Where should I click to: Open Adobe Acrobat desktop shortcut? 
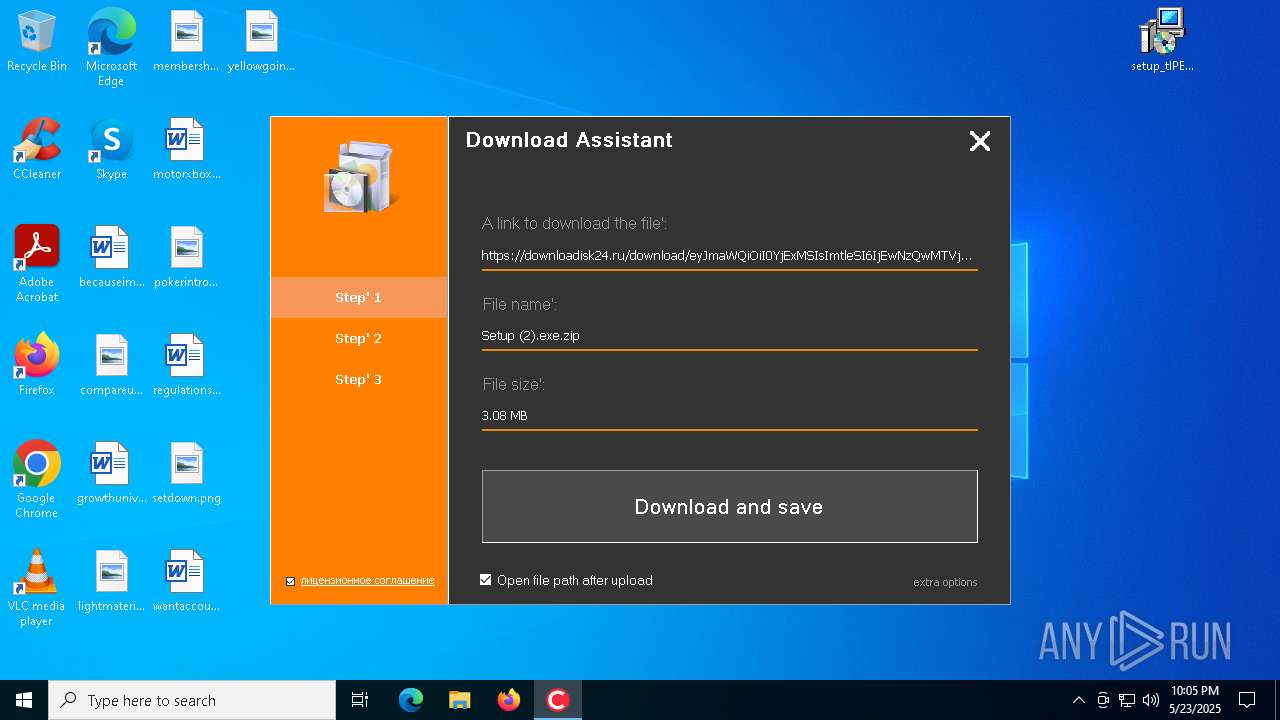click(x=37, y=263)
